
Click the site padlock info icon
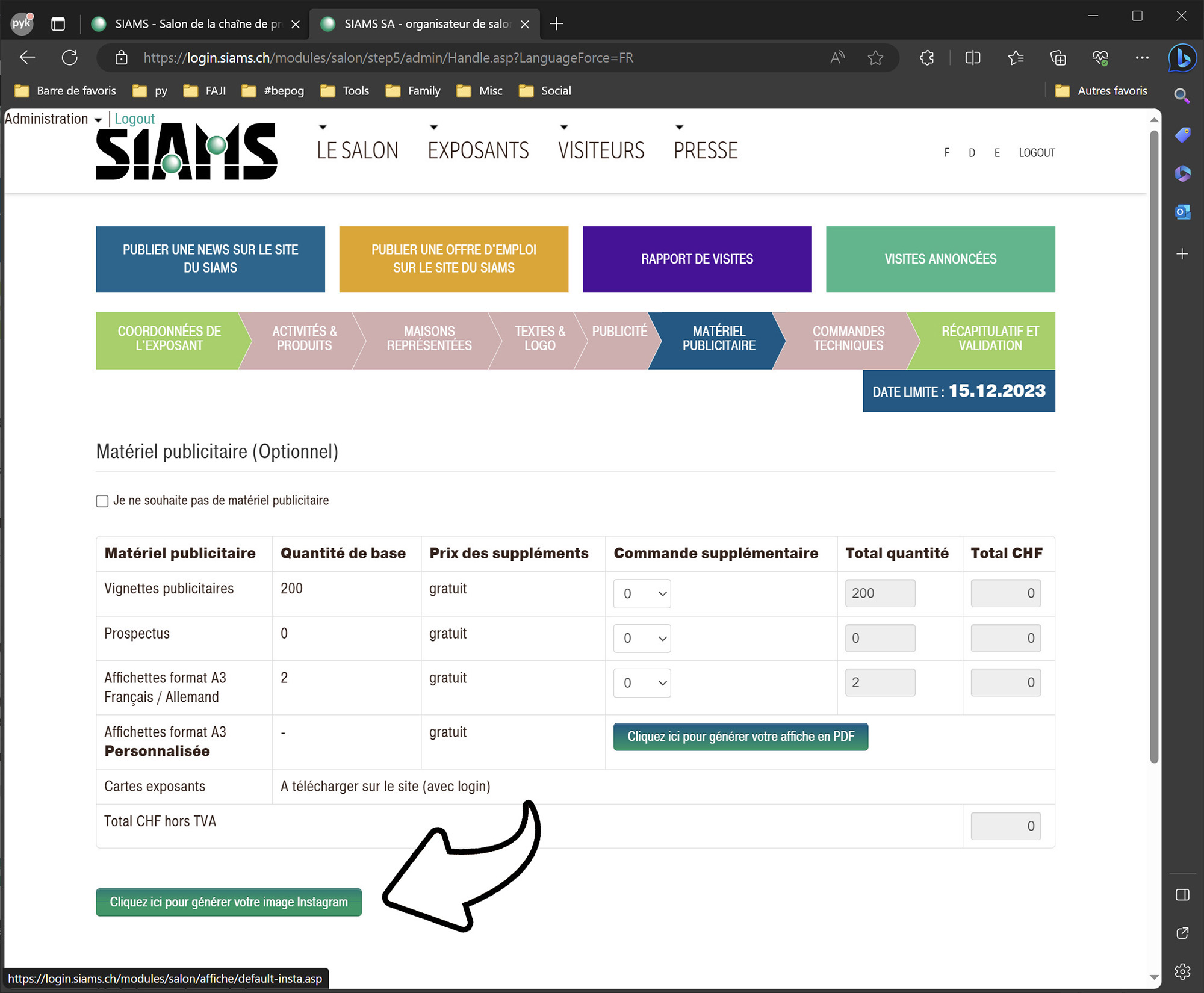pyautogui.click(x=122, y=58)
